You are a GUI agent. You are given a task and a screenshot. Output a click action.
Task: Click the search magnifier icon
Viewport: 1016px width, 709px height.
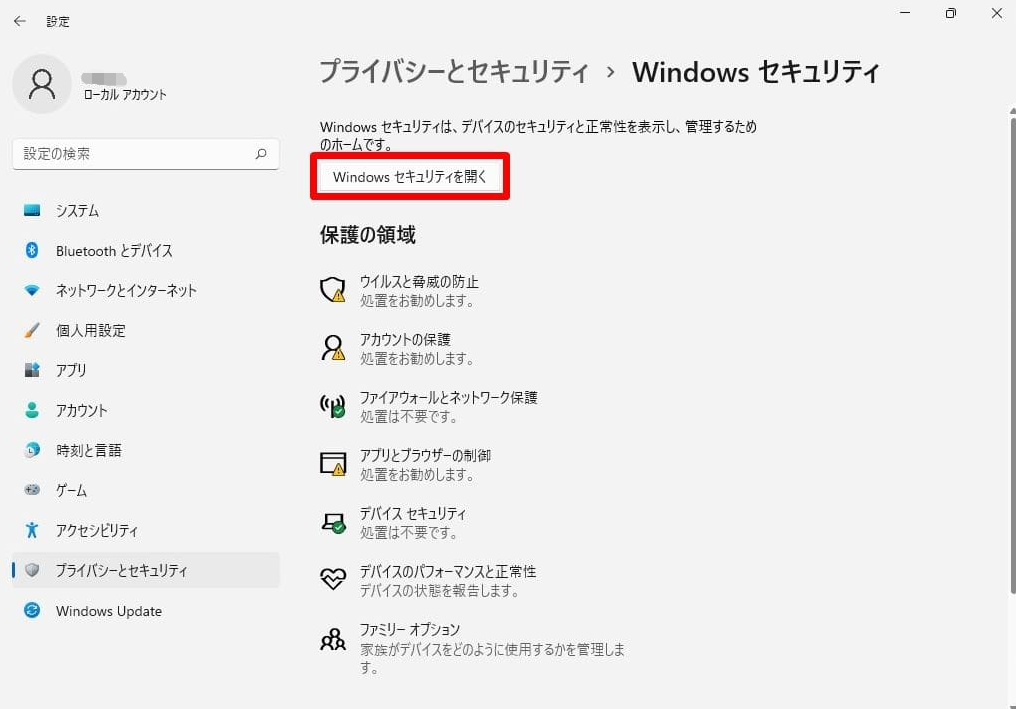pos(261,154)
